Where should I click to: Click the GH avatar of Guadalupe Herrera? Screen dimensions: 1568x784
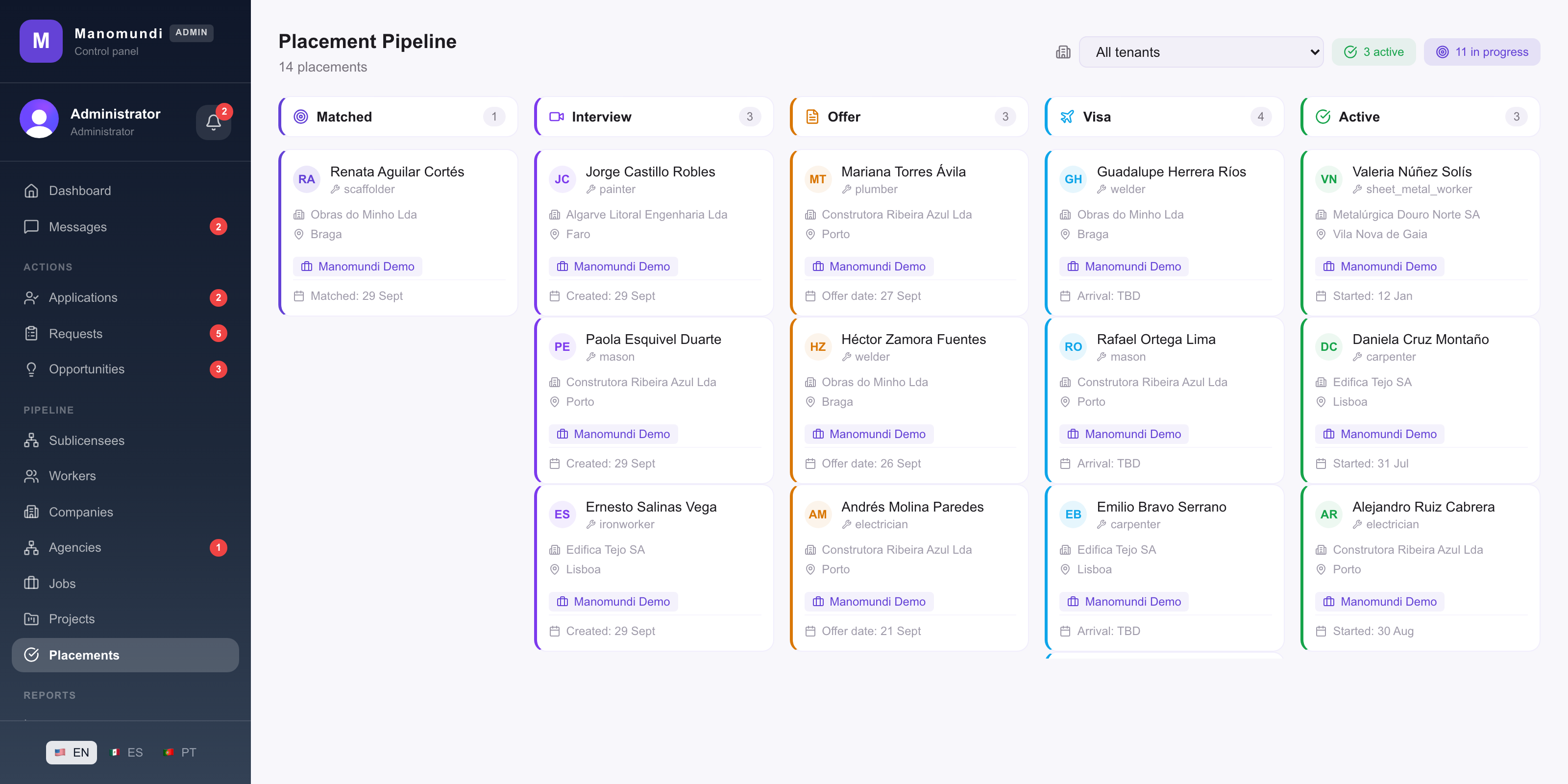click(1073, 179)
